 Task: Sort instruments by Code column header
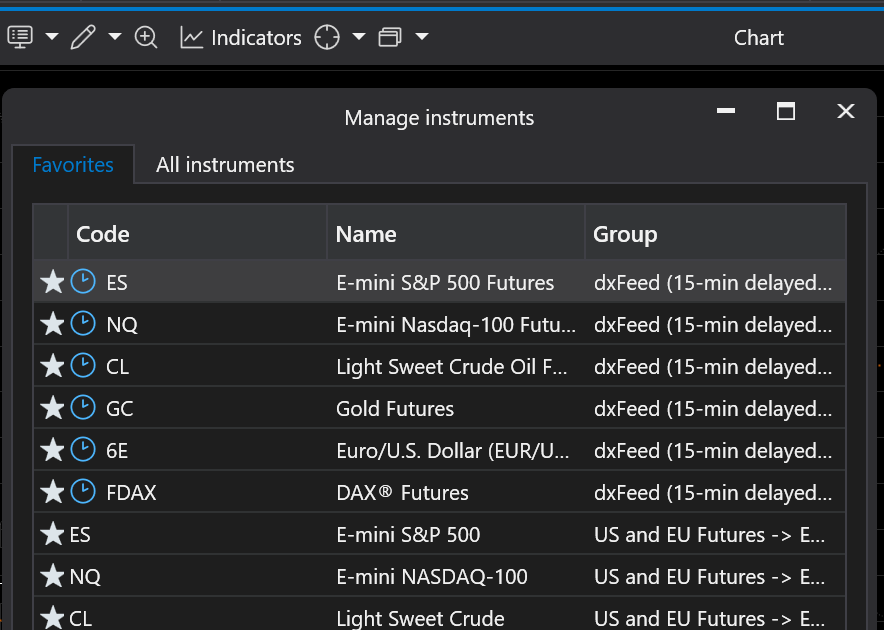[x=103, y=234]
